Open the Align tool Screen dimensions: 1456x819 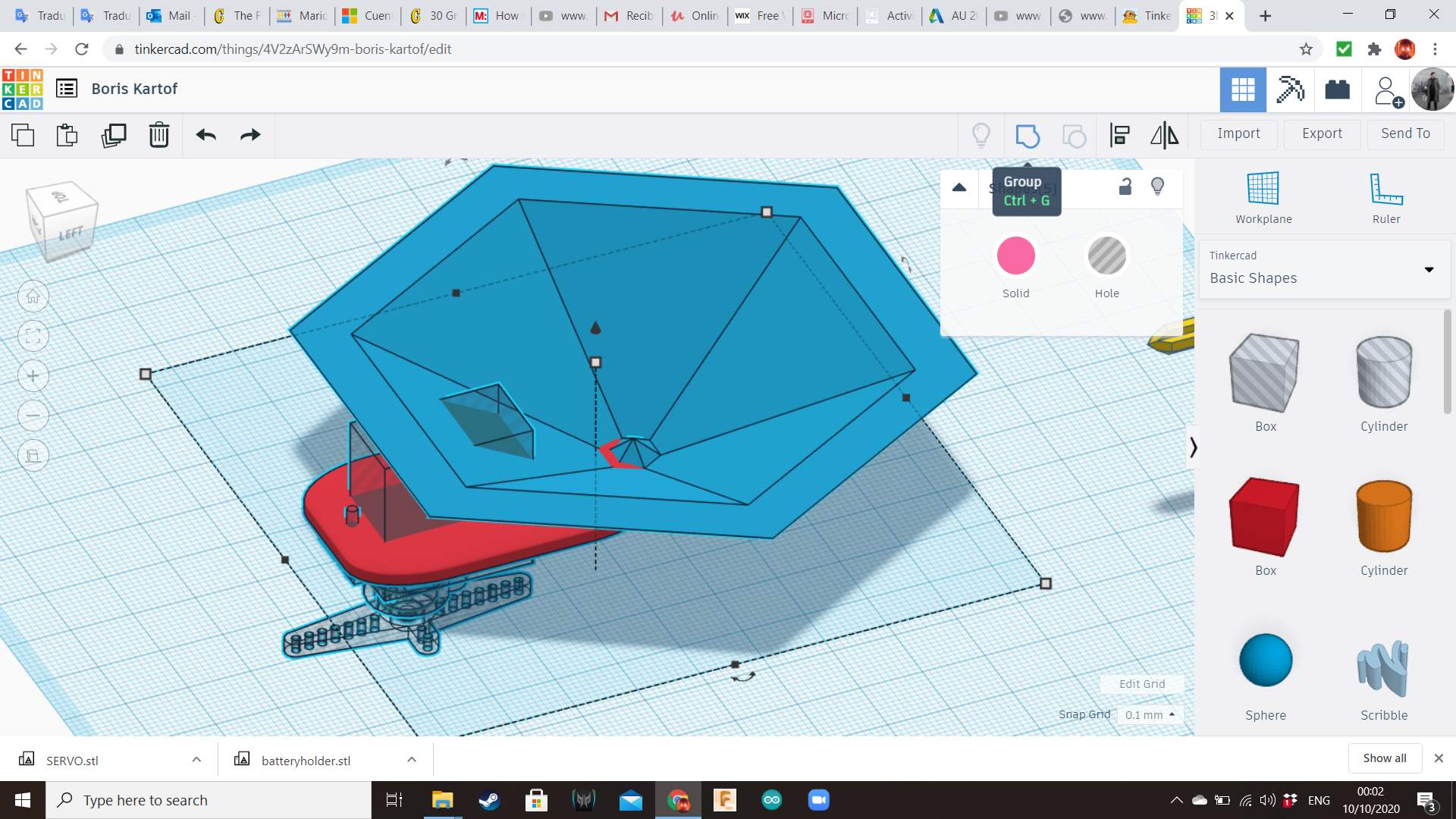[1120, 136]
